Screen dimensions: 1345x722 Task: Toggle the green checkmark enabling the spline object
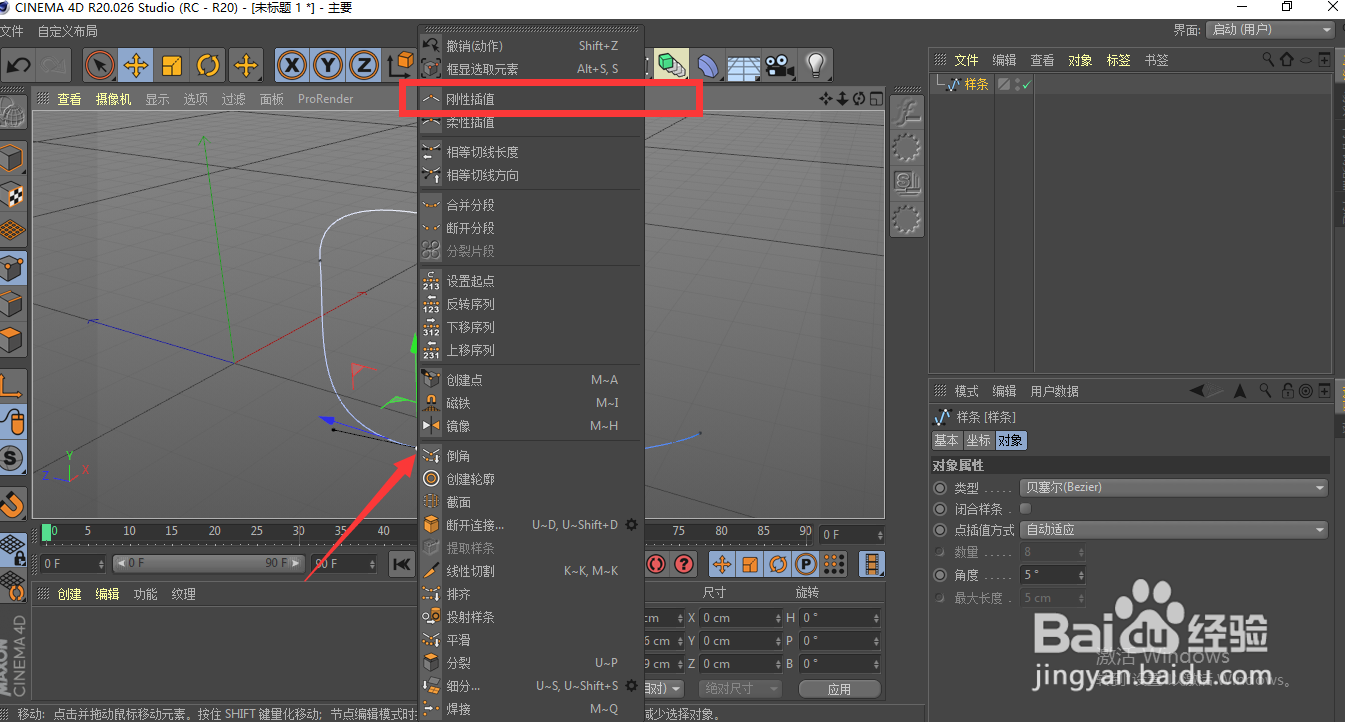[1027, 86]
